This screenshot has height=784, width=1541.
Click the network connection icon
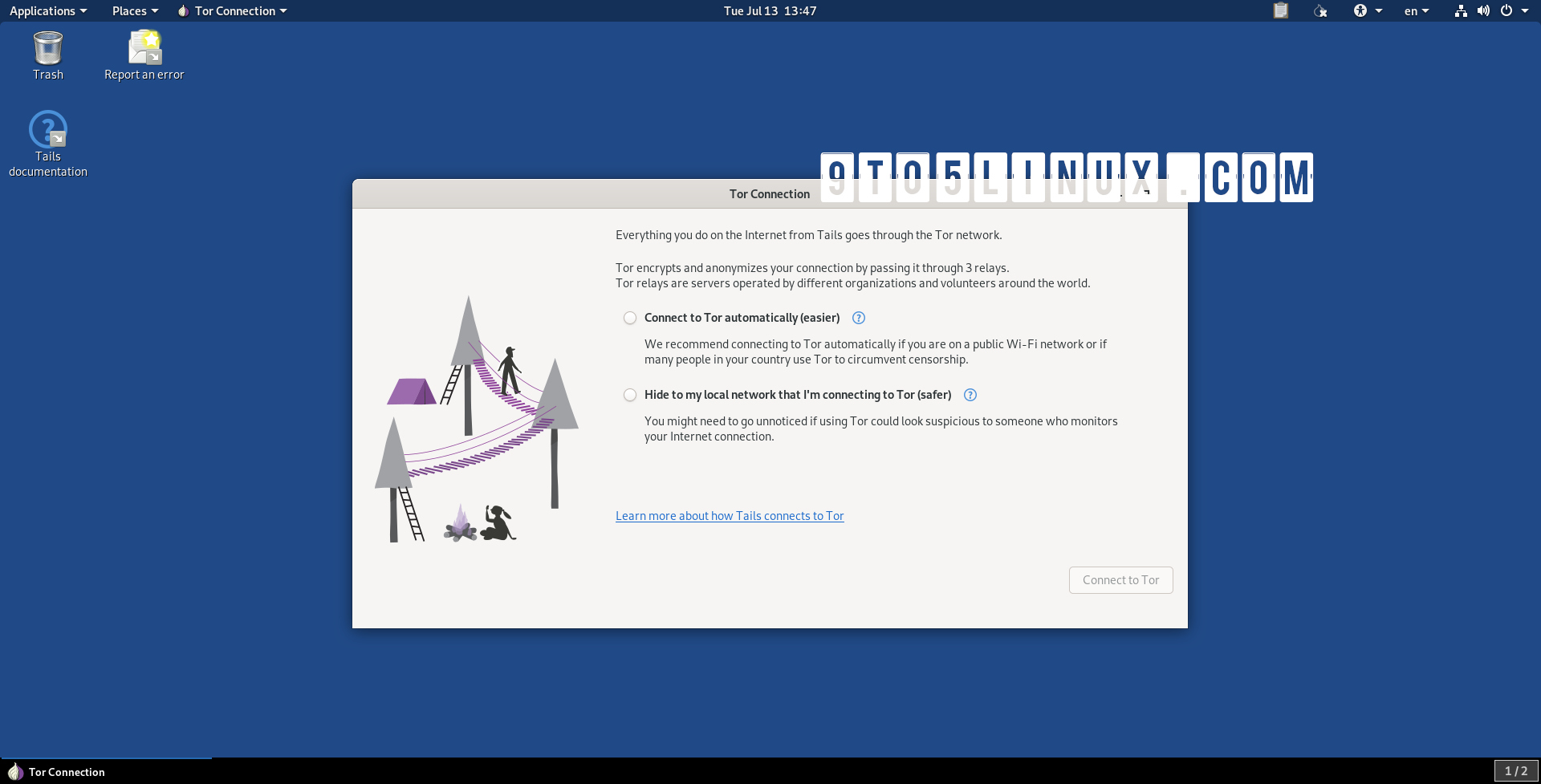(x=1460, y=10)
